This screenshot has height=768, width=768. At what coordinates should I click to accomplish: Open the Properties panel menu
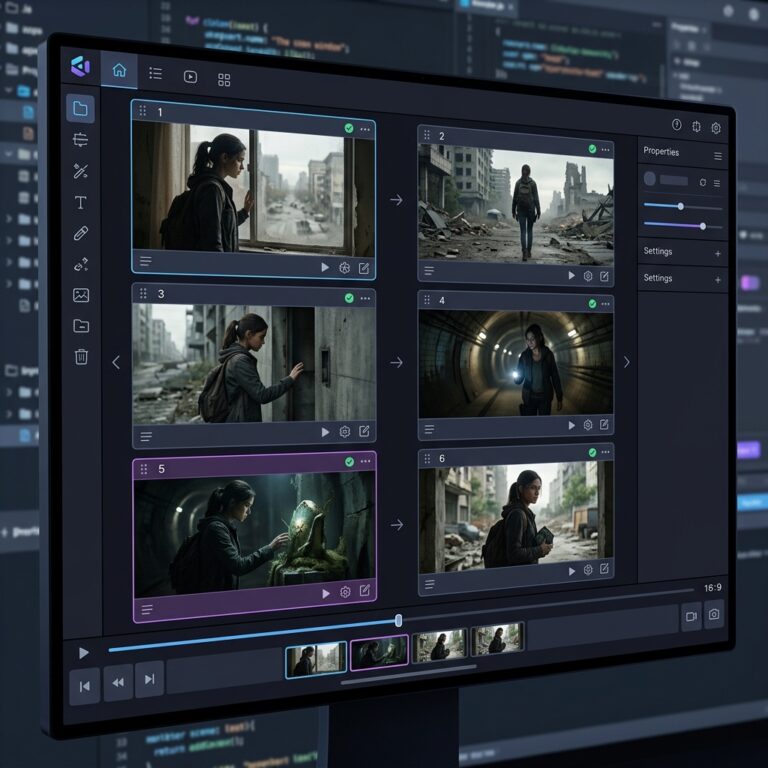(x=718, y=156)
